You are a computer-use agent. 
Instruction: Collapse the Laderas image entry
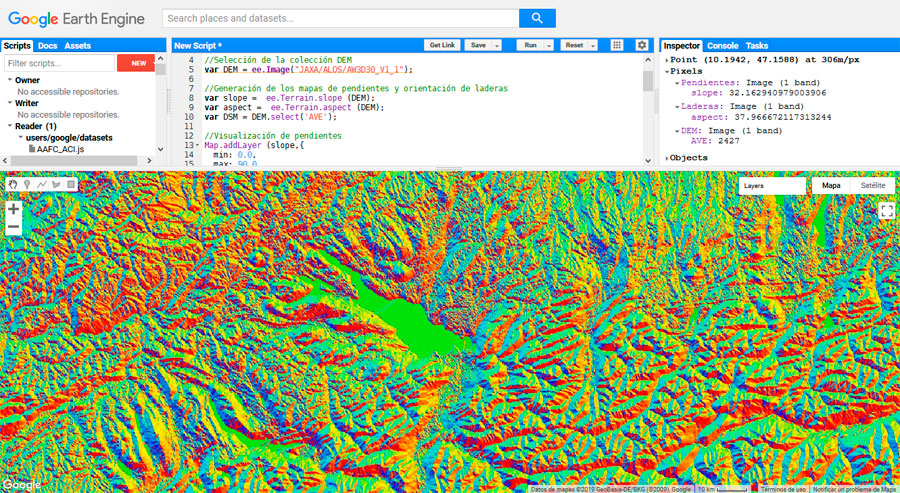click(x=677, y=107)
